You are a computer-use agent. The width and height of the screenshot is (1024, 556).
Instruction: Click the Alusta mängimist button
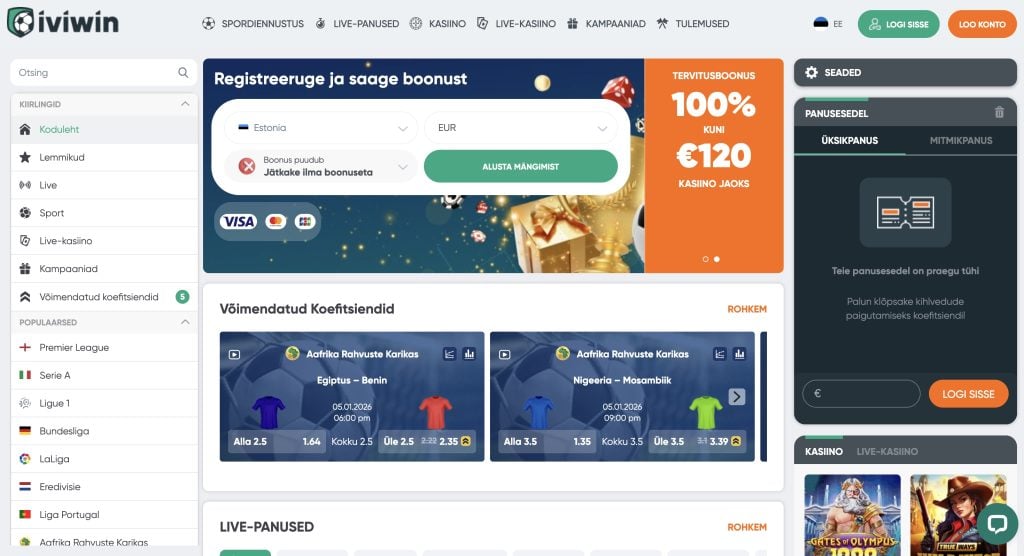(520, 167)
